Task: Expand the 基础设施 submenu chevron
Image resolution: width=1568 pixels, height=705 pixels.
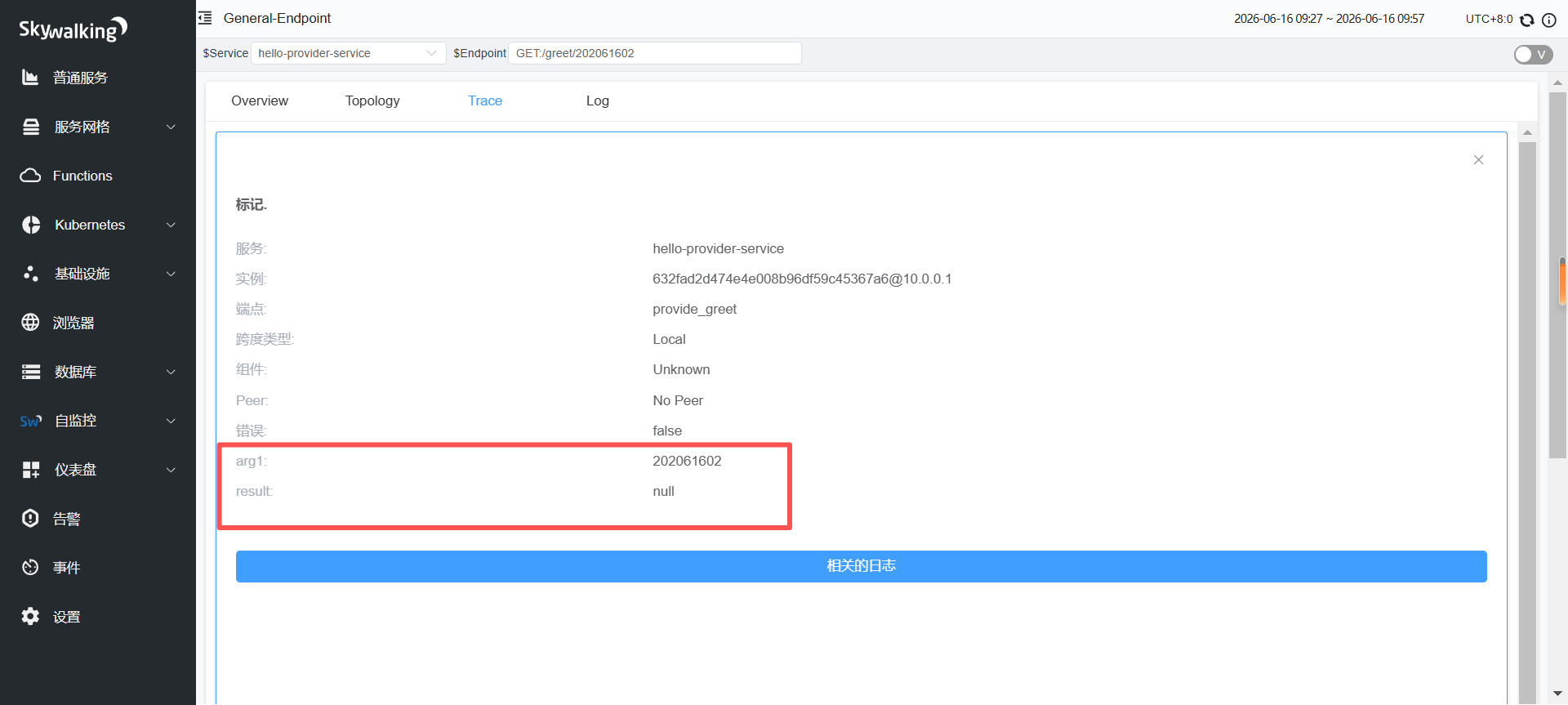Action: tap(171, 274)
